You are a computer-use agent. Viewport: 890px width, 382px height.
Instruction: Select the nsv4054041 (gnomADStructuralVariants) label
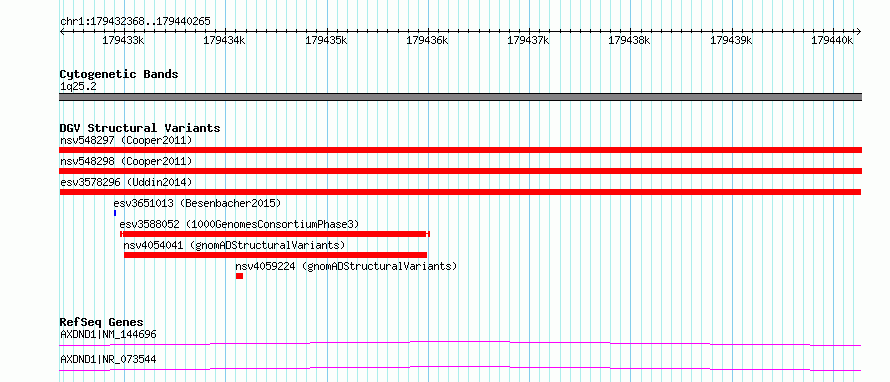point(234,245)
